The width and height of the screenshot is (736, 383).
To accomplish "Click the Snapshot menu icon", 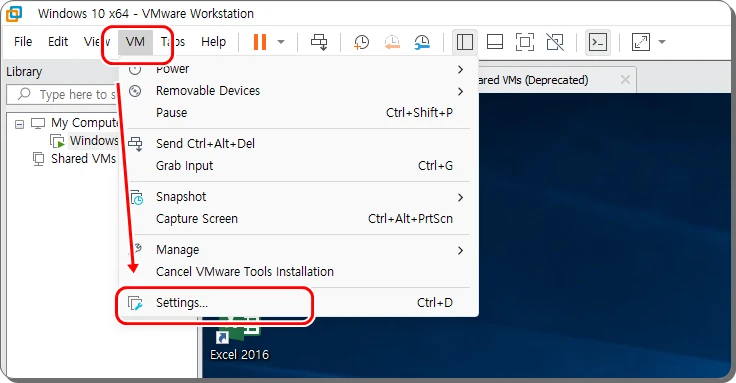I will [x=136, y=197].
